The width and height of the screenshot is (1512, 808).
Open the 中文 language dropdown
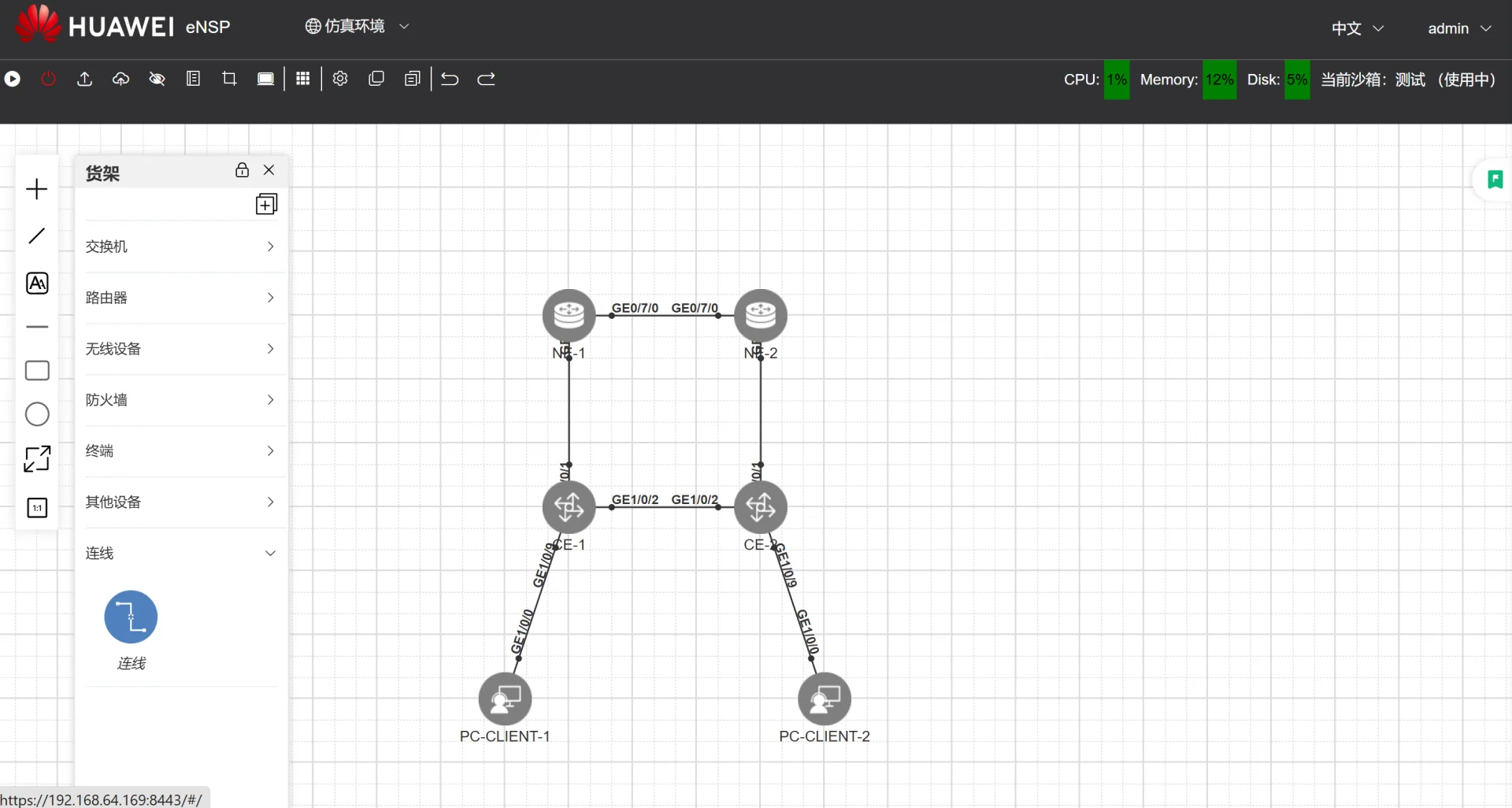[1358, 28]
